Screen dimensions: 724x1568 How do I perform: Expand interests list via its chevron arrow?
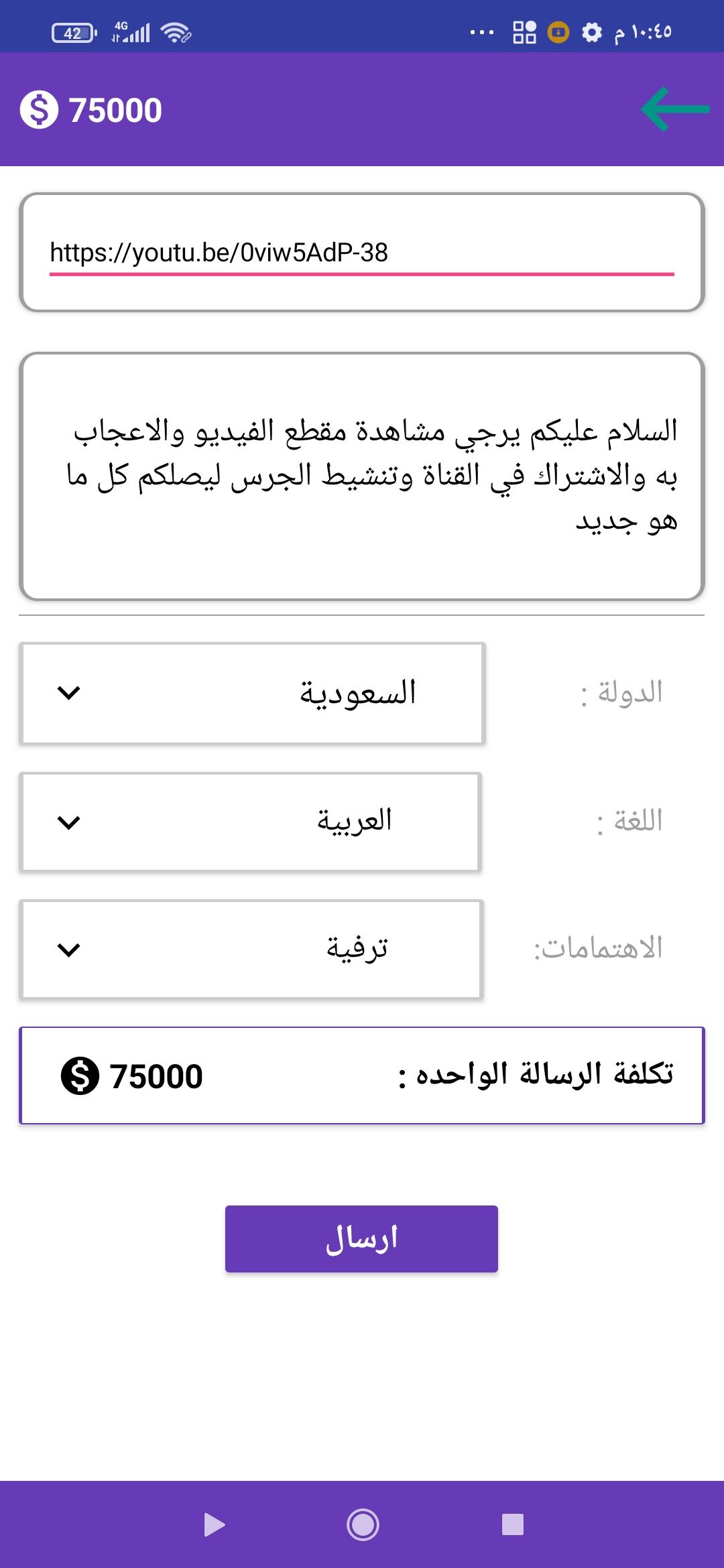[x=69, y=950]
